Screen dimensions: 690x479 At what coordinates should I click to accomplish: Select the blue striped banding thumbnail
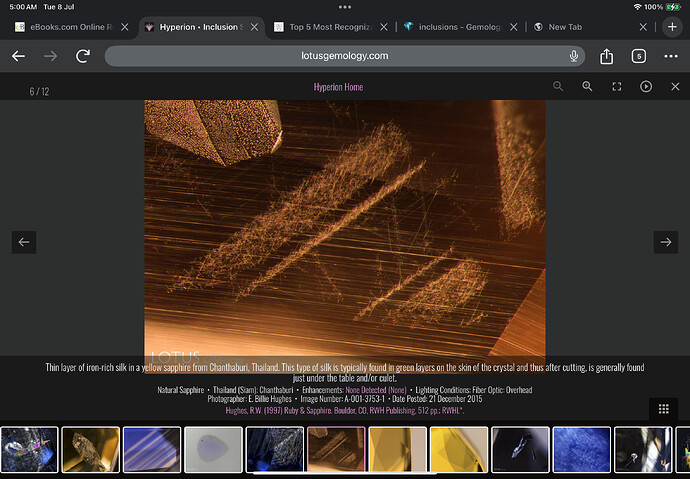click(152, 450)
